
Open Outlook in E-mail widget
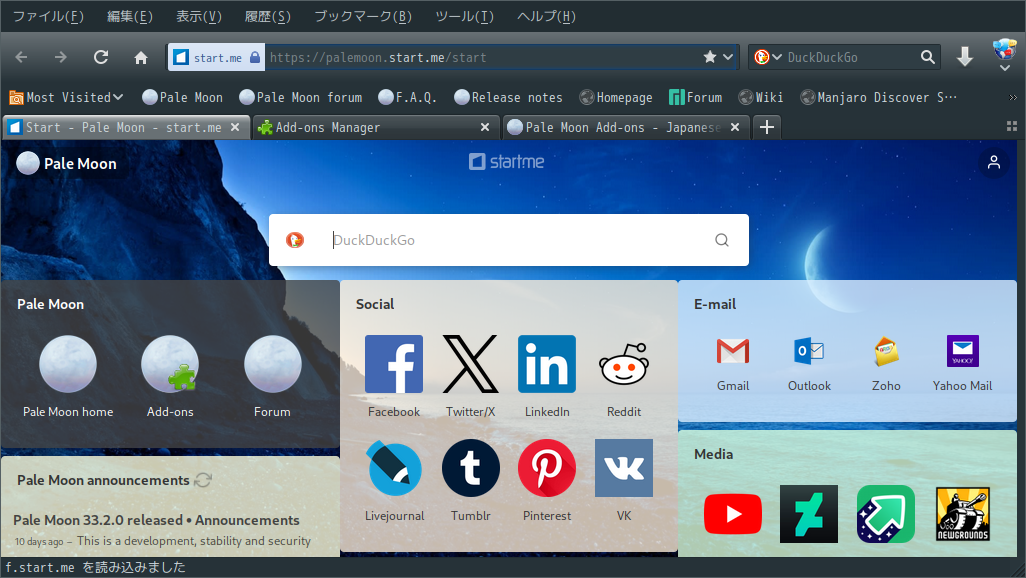coord(809,352)
